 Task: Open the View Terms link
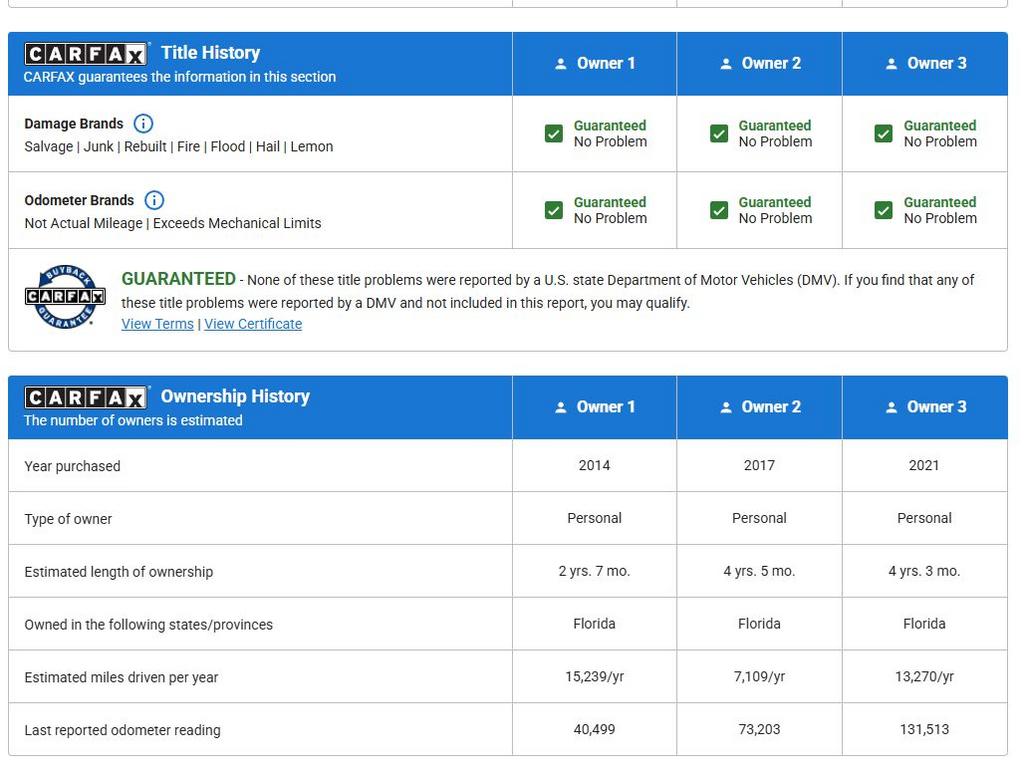click(x=157, y=324)
